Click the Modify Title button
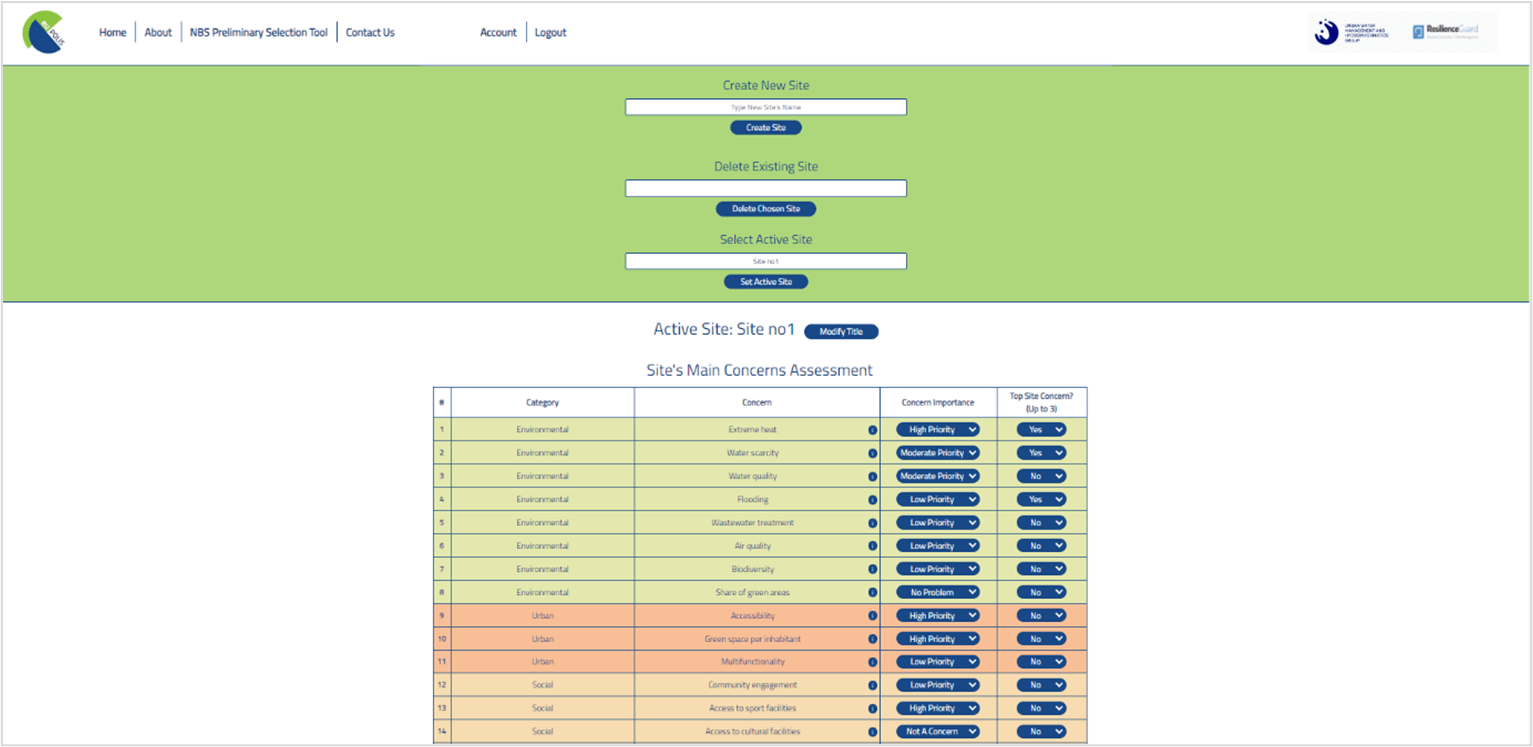Viewport: 1533px width, 747px height. tap(841, 332)
